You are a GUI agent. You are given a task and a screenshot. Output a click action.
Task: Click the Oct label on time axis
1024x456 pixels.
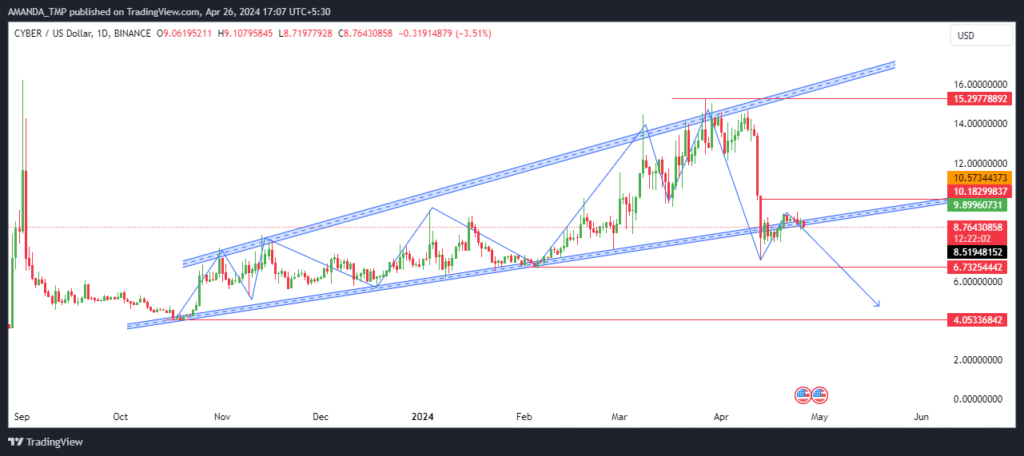[x=120, y=416]
